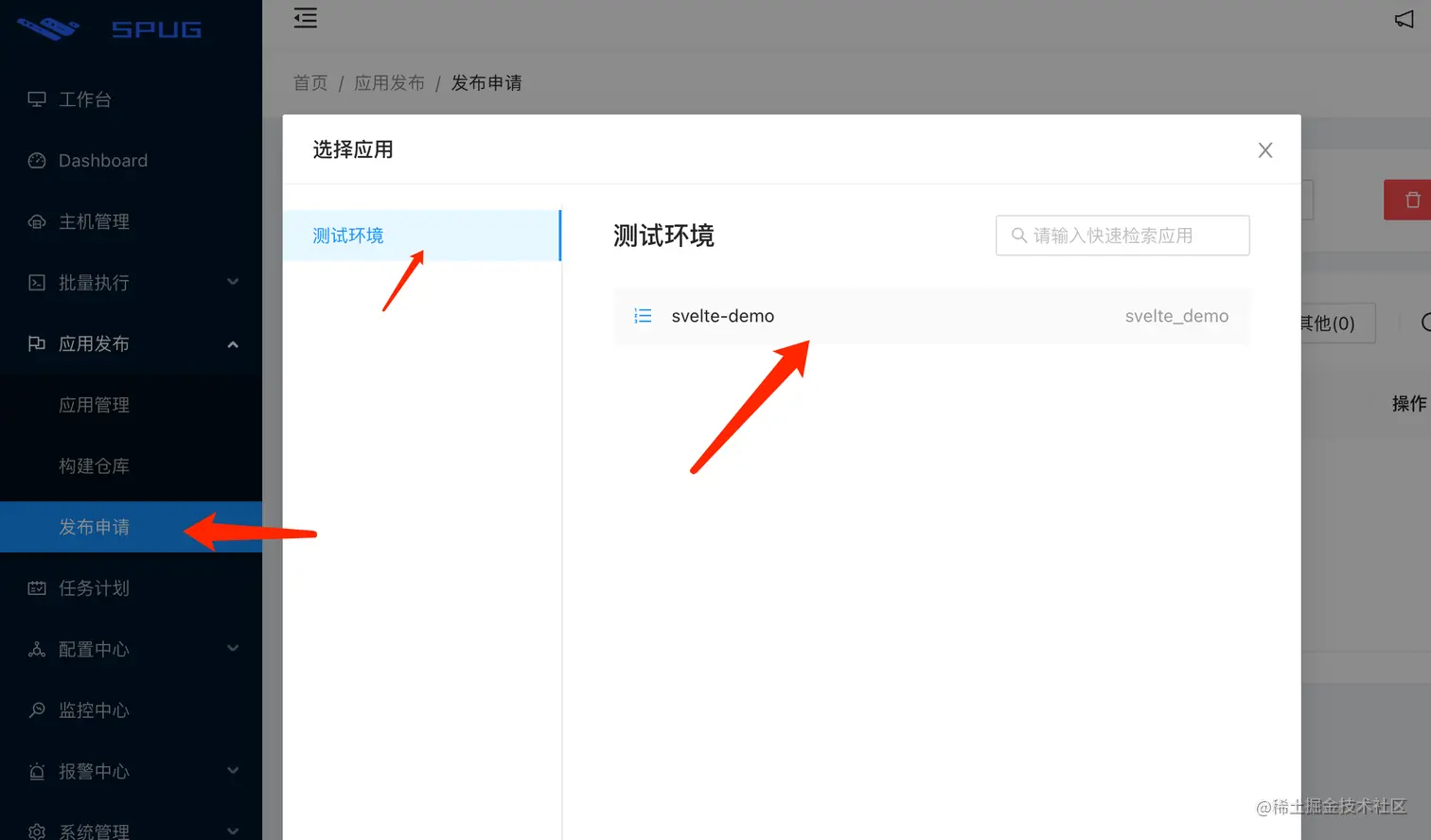This screenshot has width=1431, height=840.
Task: Expand the 批量执行 submenu arrow
Action: 233,282
